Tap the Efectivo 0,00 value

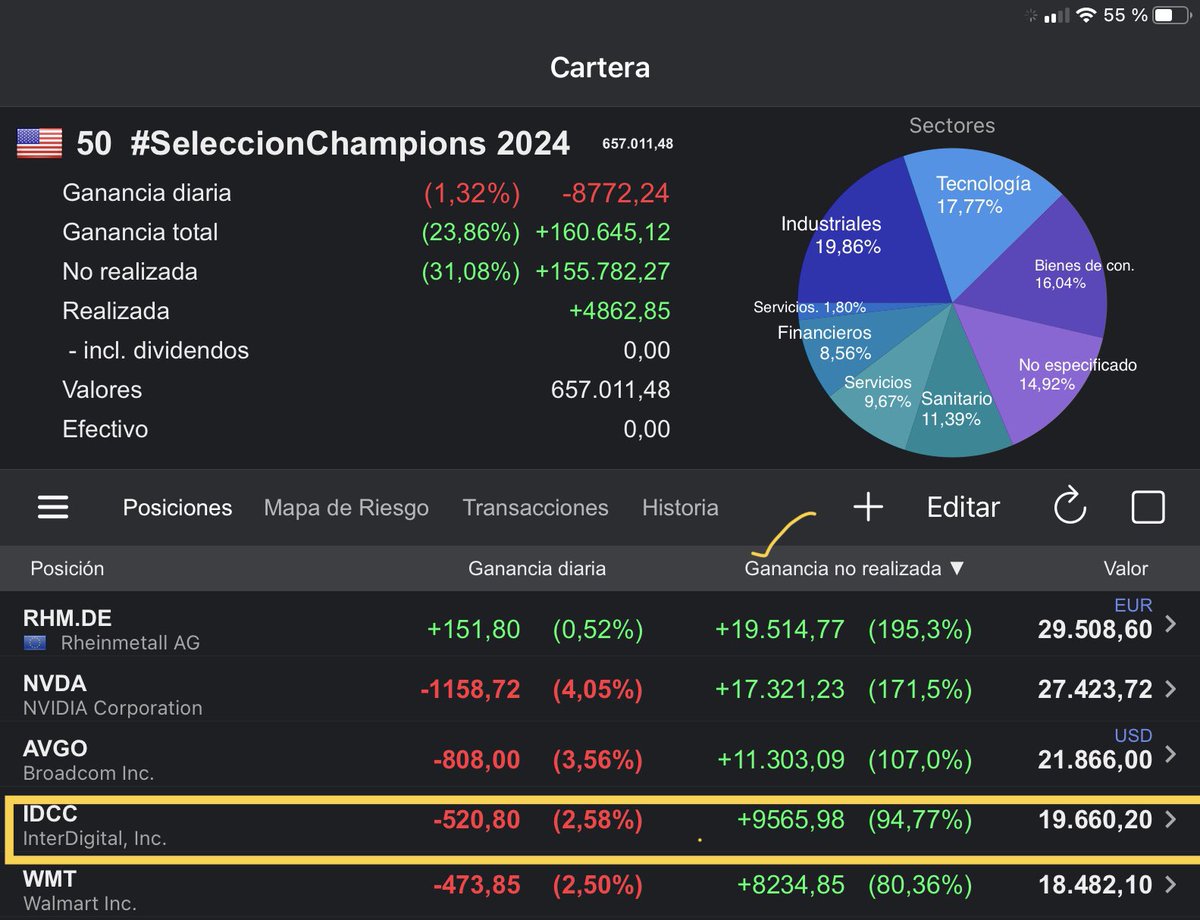coord(646,429)
